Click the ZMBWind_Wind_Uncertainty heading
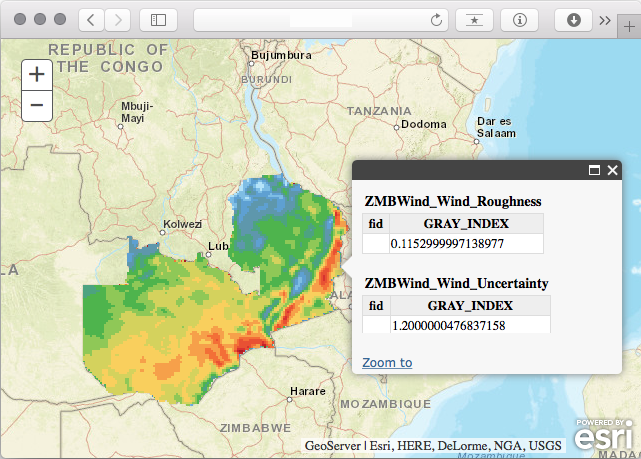The width and height of the screenshot is (641, 459). [x=456, y=283]
